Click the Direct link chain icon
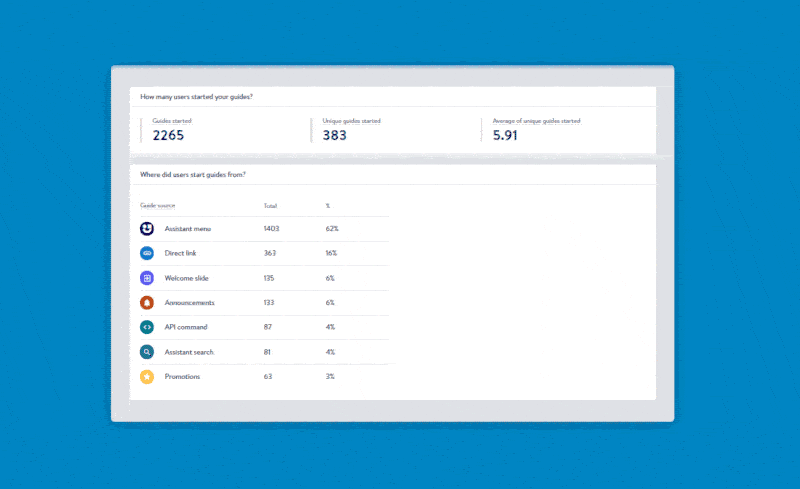800x489 pixels. [x=147, y=253]
